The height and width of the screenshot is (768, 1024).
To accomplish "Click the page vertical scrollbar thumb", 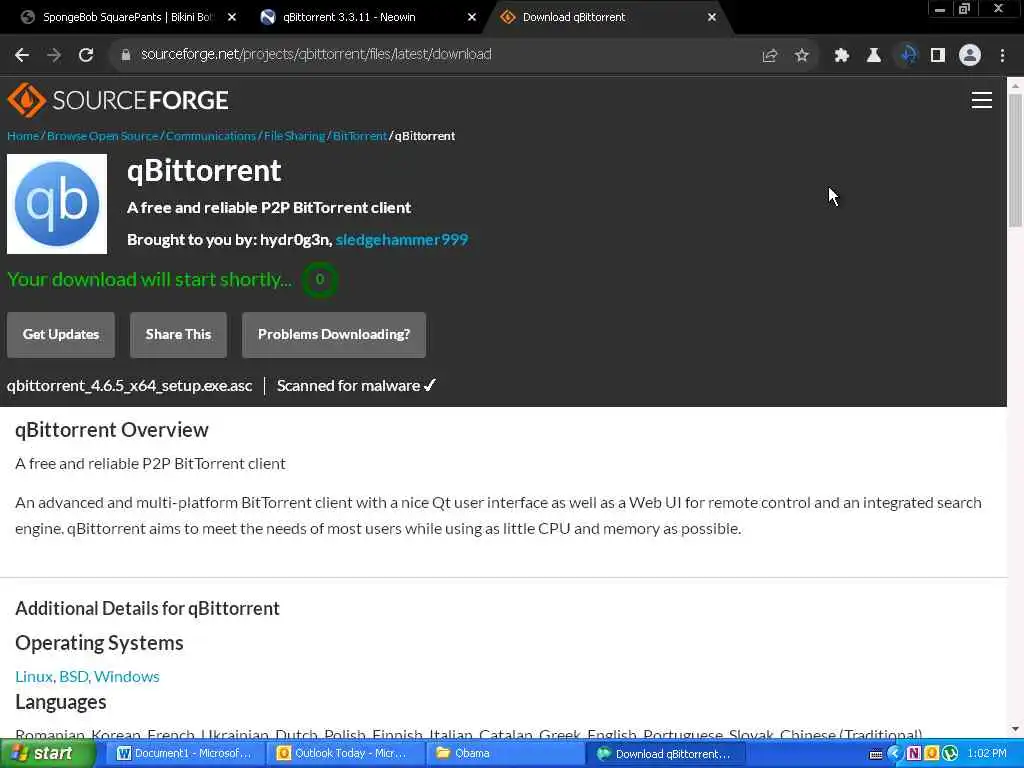I will [x=1015, y=160].
